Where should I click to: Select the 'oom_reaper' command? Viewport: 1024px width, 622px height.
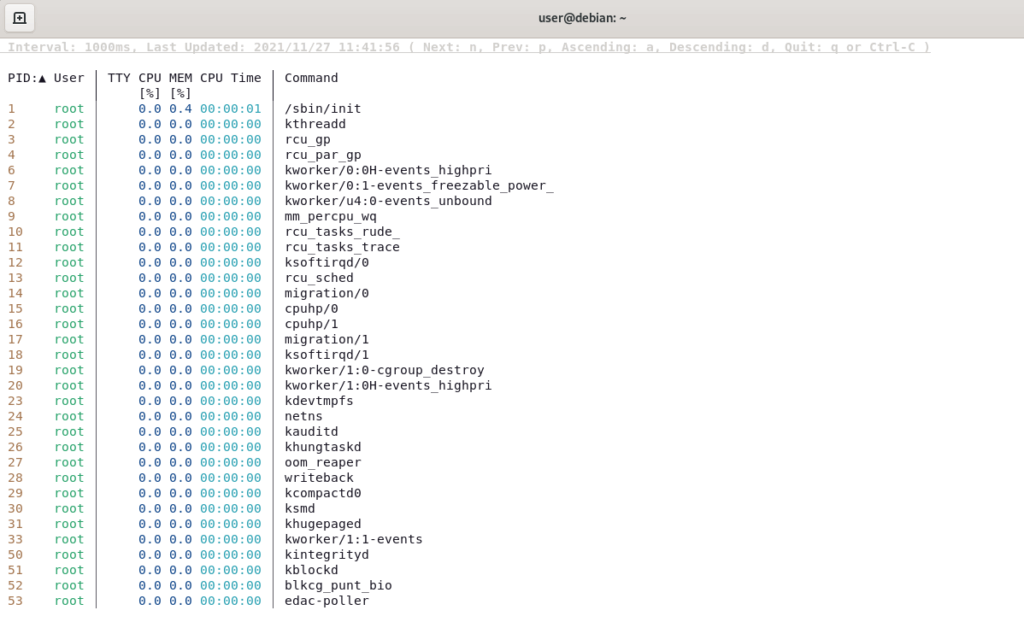pos(323,462)
